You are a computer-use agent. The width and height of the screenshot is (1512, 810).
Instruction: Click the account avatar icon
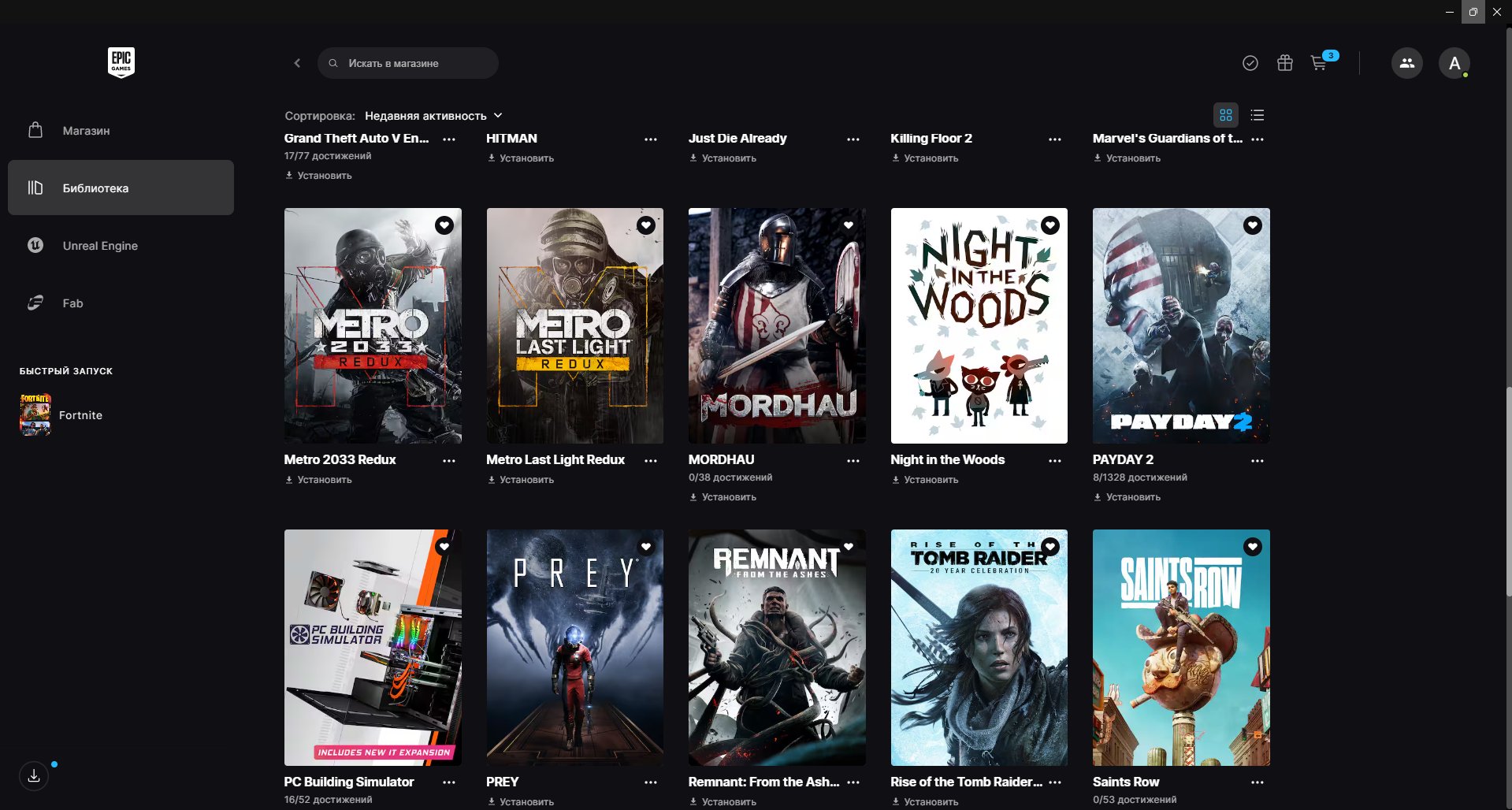tap(1454, 63)
